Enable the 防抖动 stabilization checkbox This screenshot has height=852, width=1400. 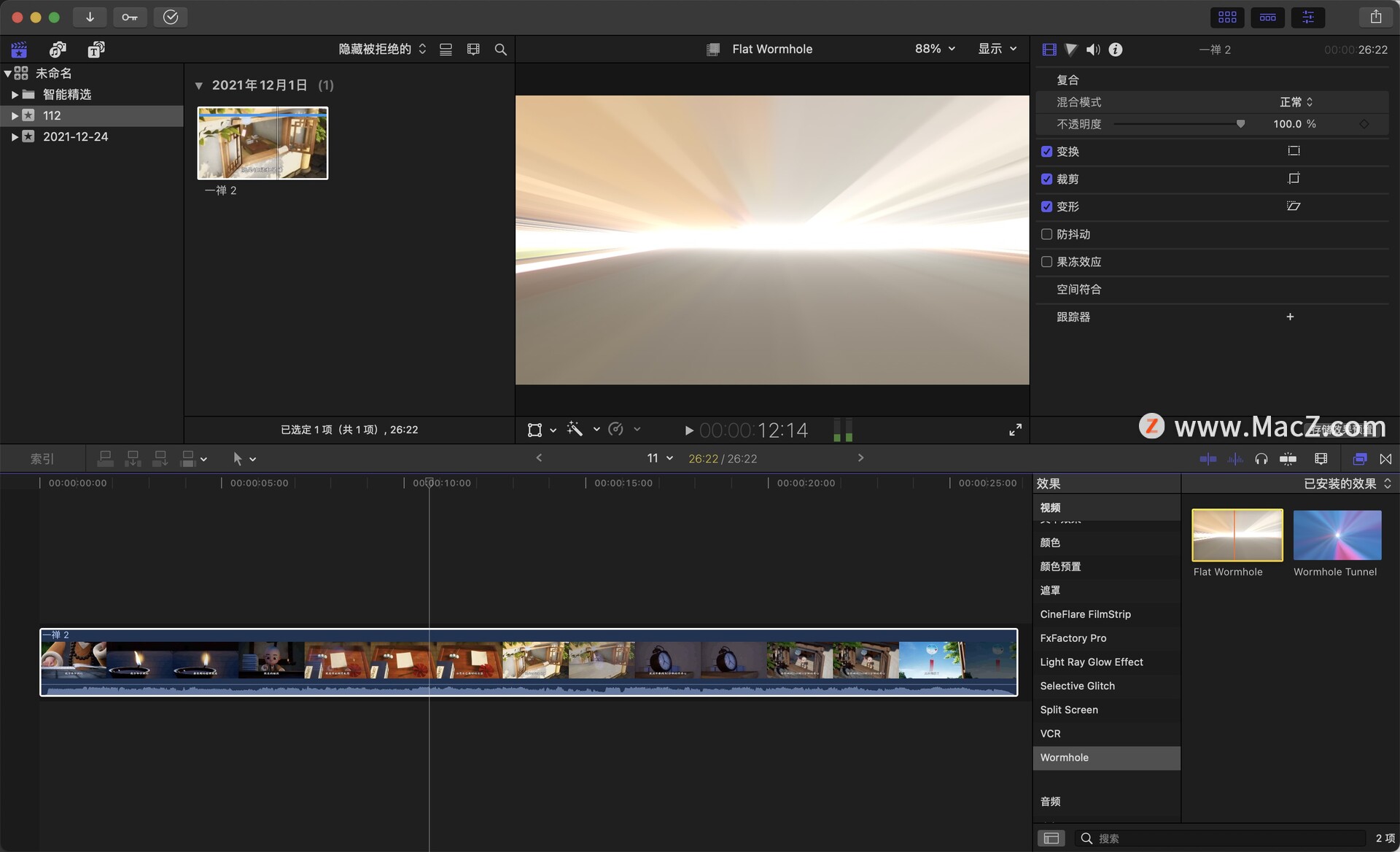click(1046, 234)
